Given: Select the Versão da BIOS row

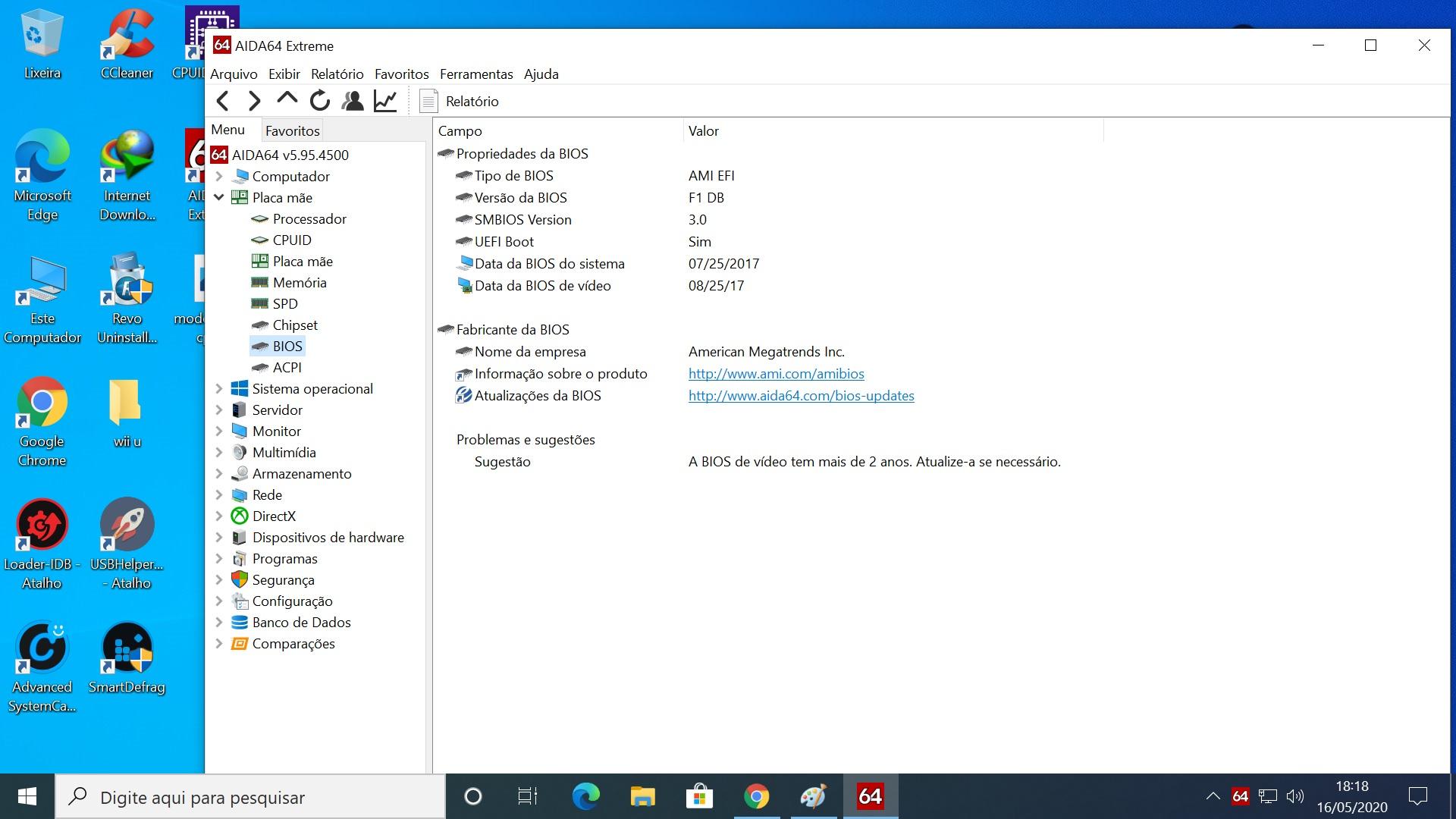Looking at the screenshot, I should click(768, 197).
